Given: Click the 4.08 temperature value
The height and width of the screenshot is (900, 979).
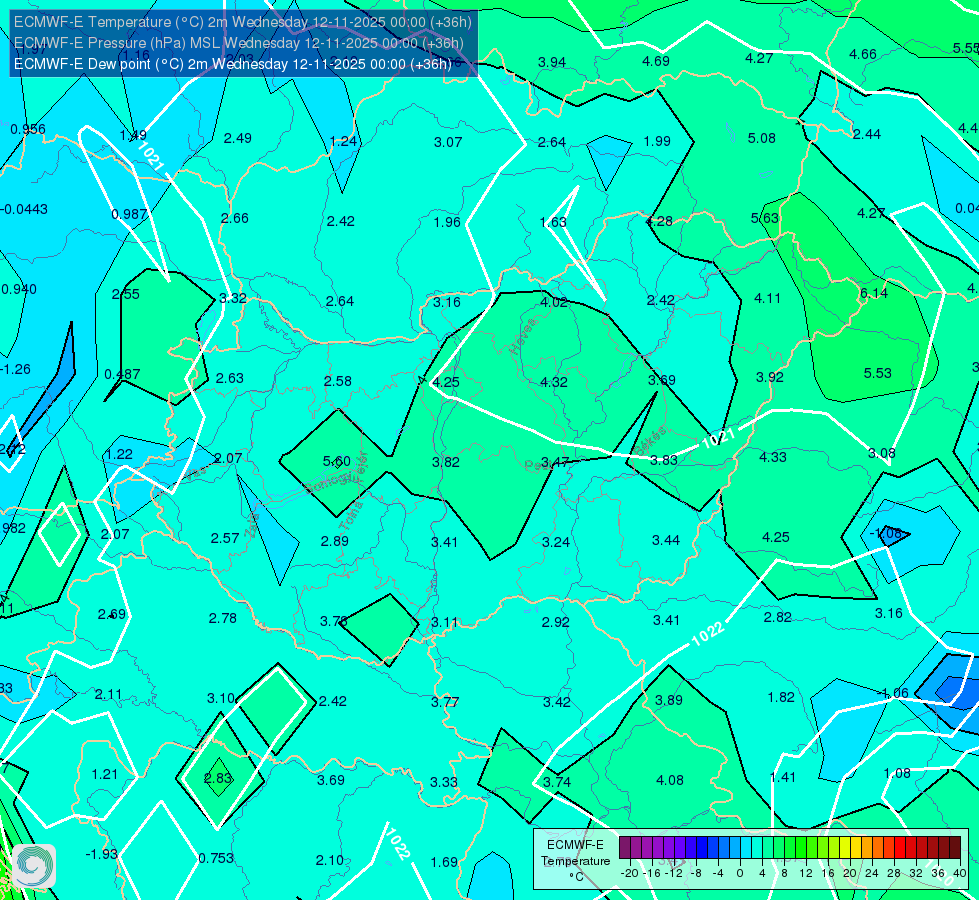Looking at the screenshot, I should pos(669,780).
